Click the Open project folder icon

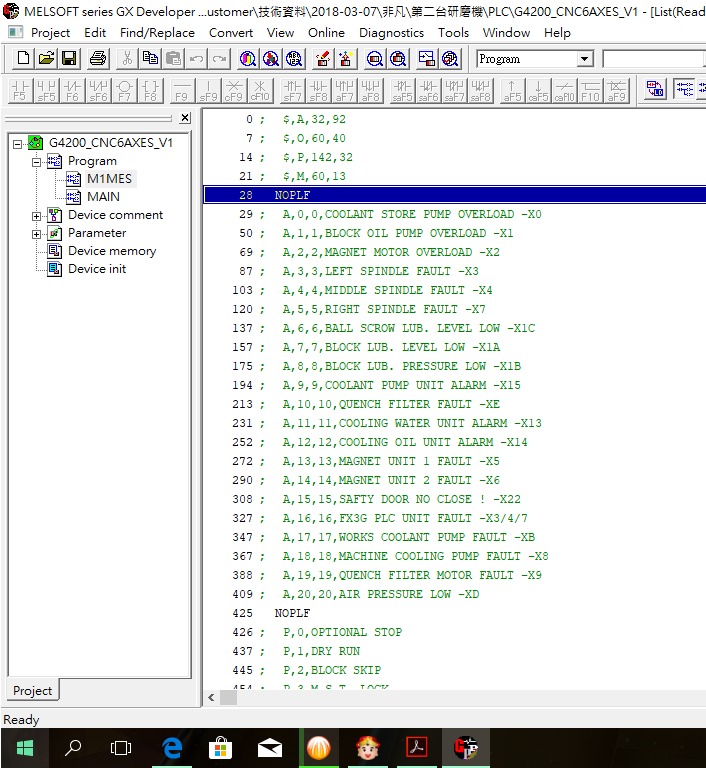pyautogui.click(x=46, y=59)
